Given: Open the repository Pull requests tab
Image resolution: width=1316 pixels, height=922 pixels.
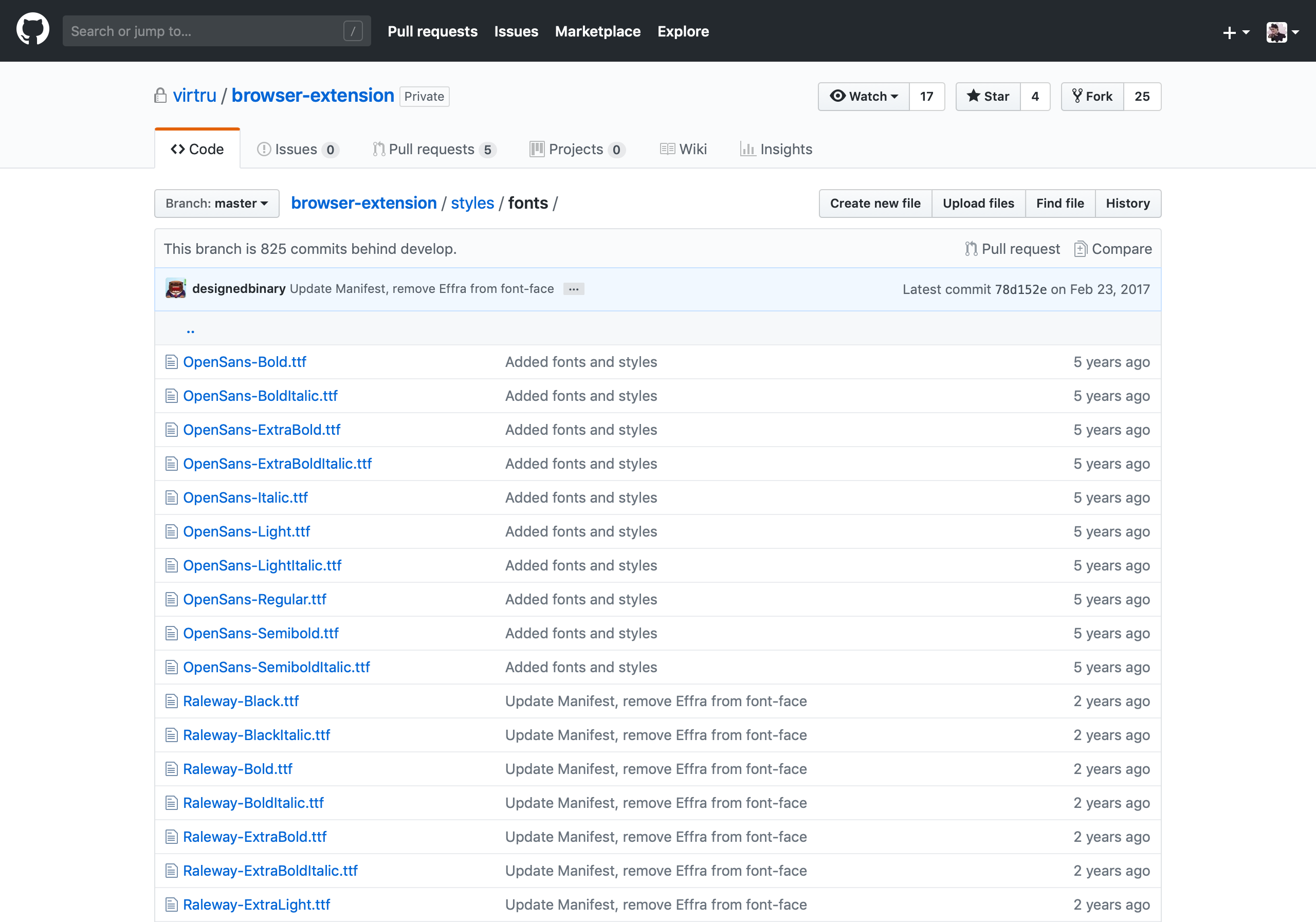Looking at the screenshot, I should coord(434,149).
